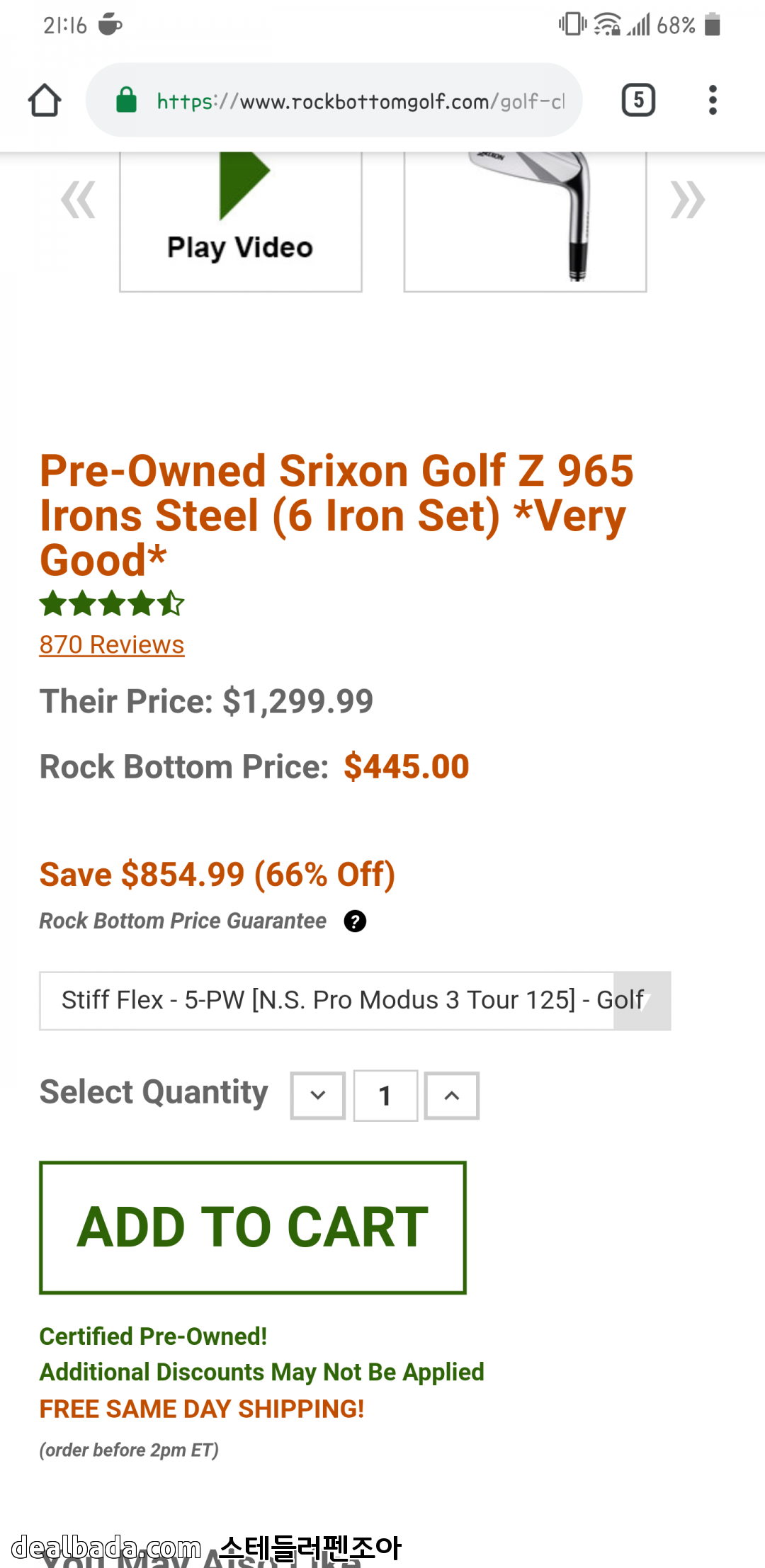Show Rock Bottom Price Guarantee help icon
Screen dimensions: 765x1568
tap(355, 921)
